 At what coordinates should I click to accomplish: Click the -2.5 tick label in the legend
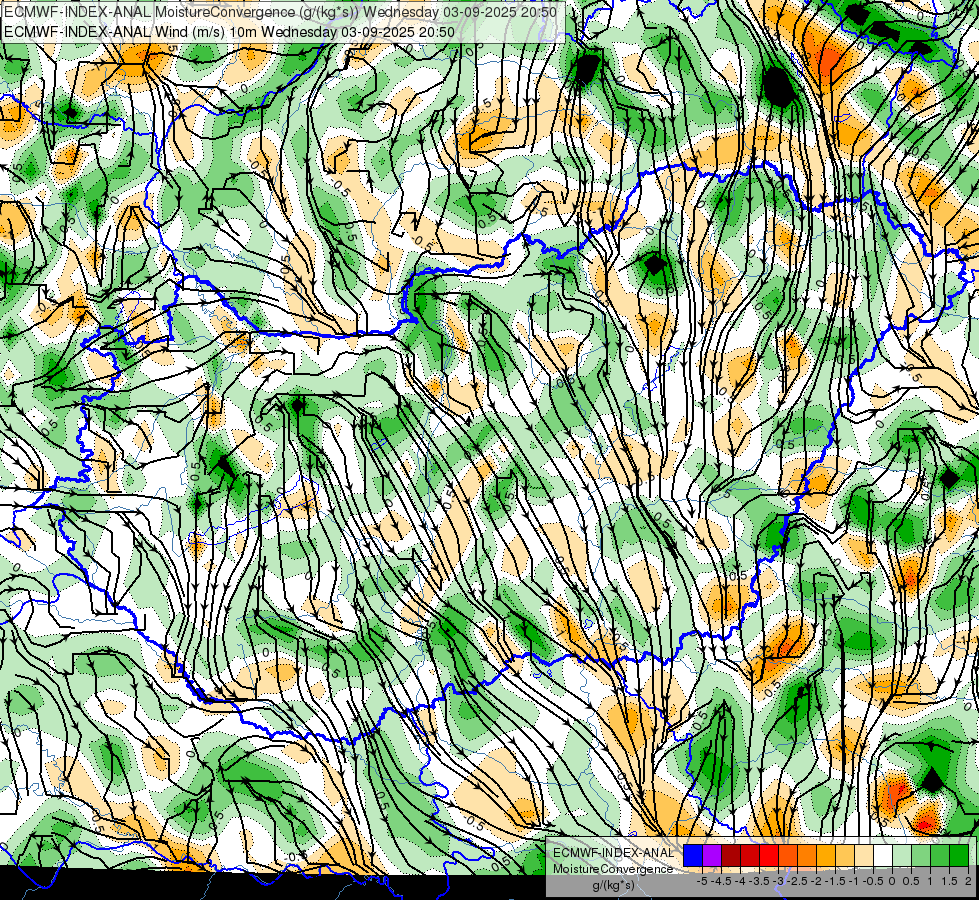click(797, 881)
